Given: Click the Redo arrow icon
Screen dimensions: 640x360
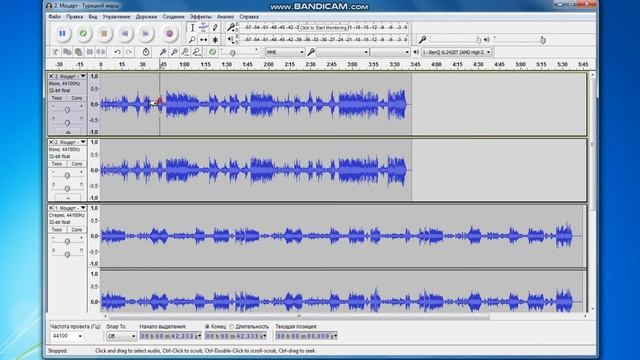Looking at the screenshot, I should 129,52.
